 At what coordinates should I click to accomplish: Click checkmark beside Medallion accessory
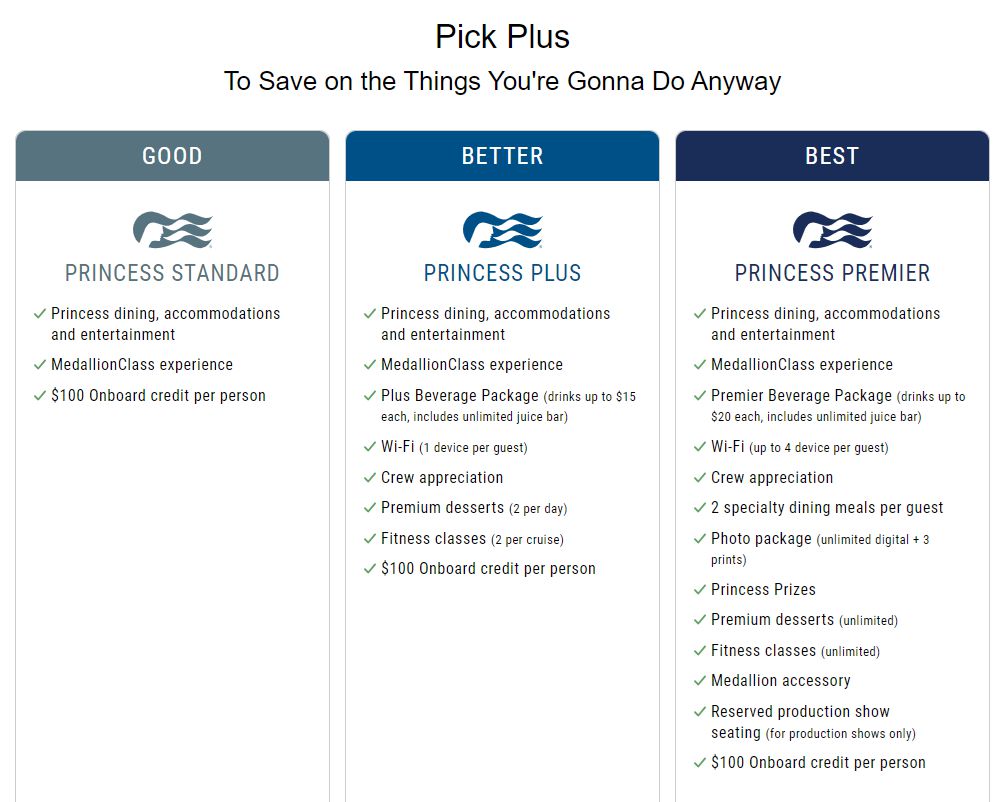700,681
